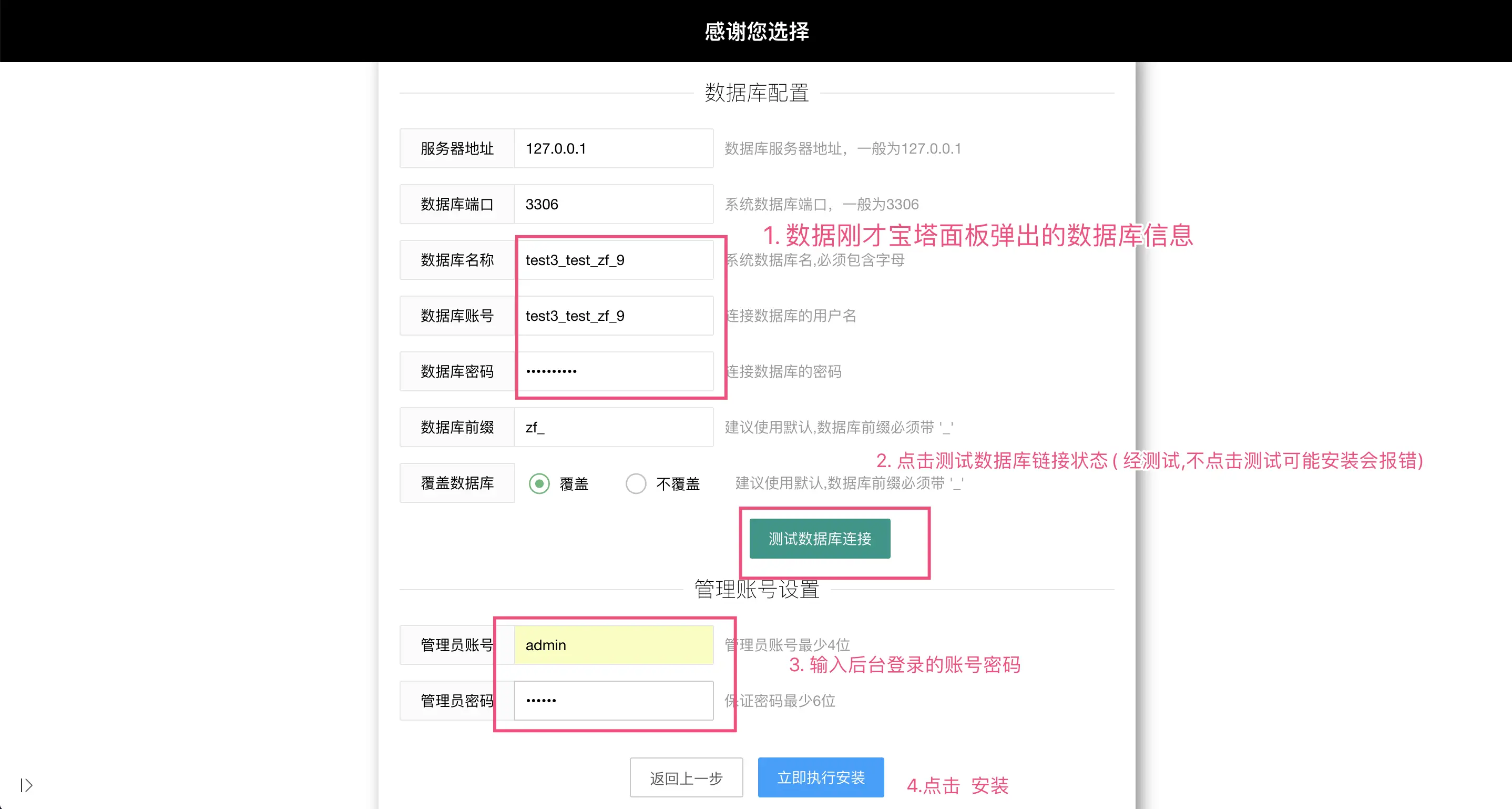
Task: Click the 覆盖数据库 field label
Action: pyautogui.click(x=457, y=483)
